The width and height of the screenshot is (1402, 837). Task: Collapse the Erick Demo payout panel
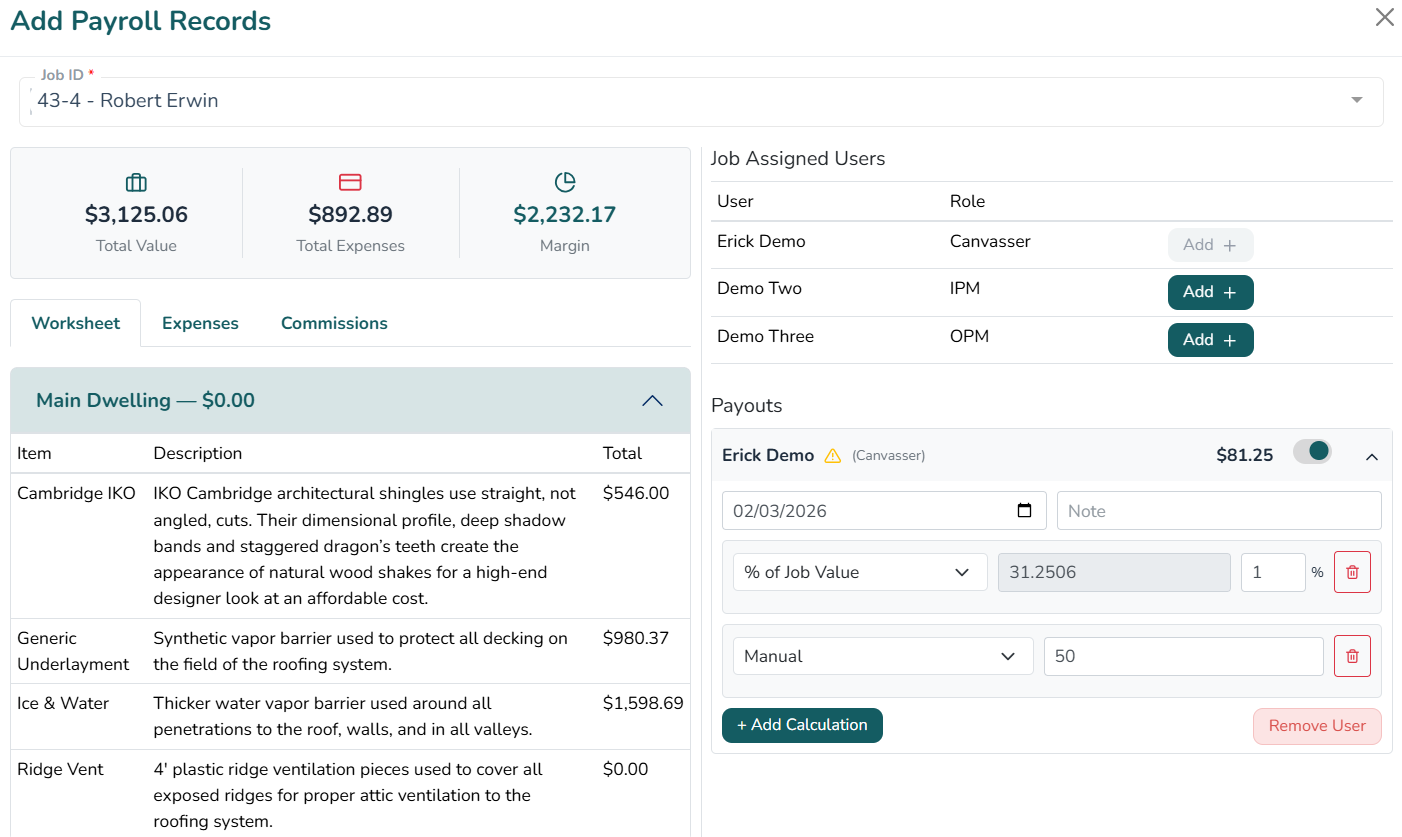click(x=1372, y=456)
